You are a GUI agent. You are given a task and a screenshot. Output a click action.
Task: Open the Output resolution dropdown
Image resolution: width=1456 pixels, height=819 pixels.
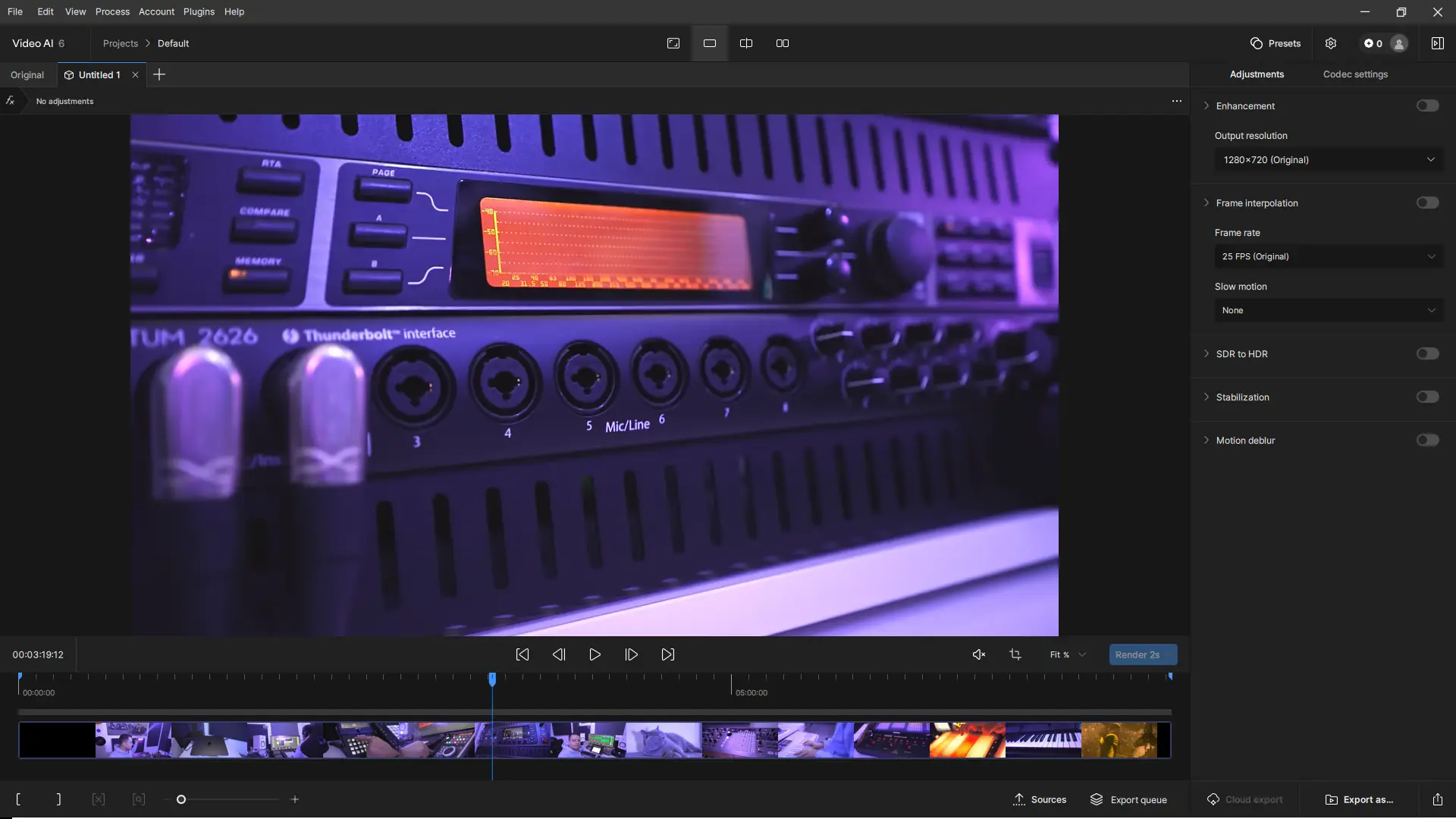coord(1329,159)
